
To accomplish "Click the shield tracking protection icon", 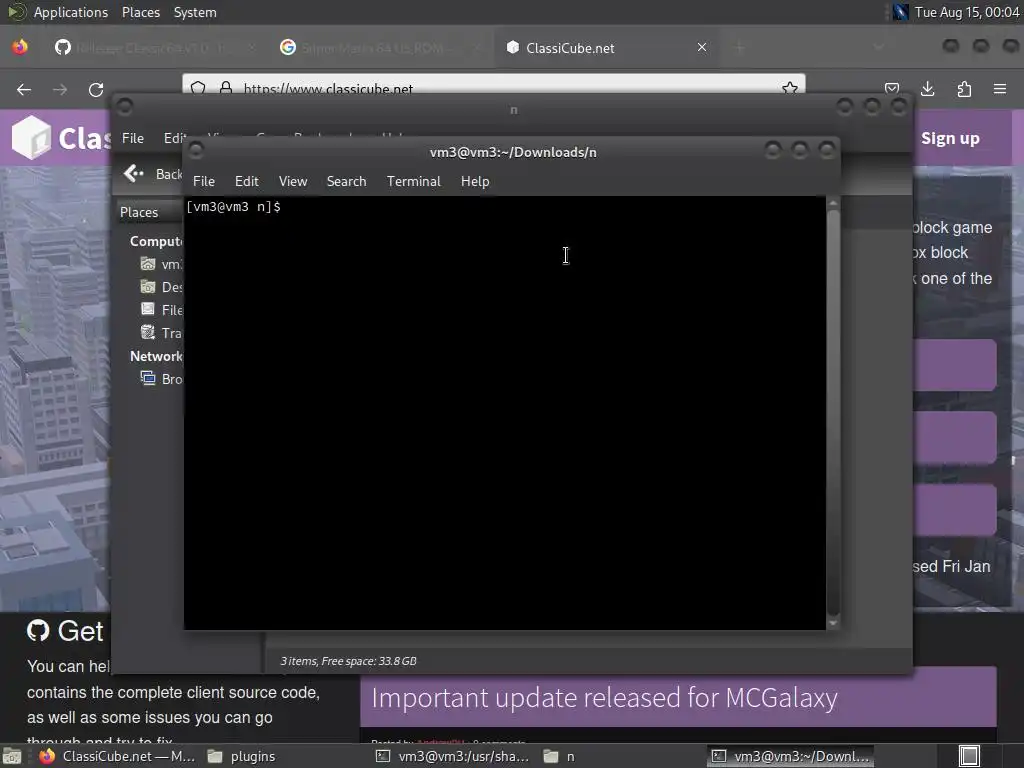I will tap(199, 88).
